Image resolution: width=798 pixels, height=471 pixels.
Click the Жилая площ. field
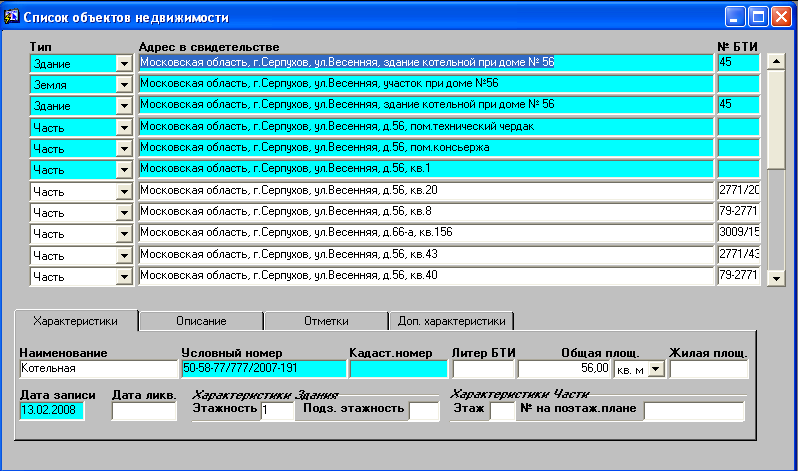coord(708,369)
